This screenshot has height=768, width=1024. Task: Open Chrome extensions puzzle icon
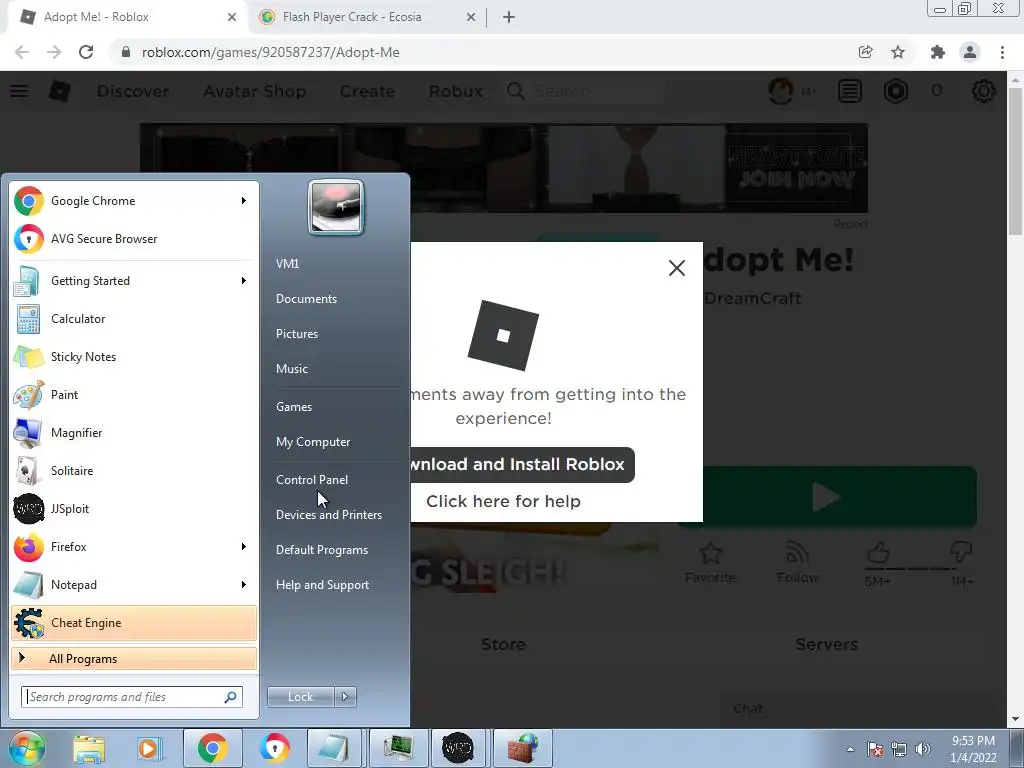coord(938,52)
